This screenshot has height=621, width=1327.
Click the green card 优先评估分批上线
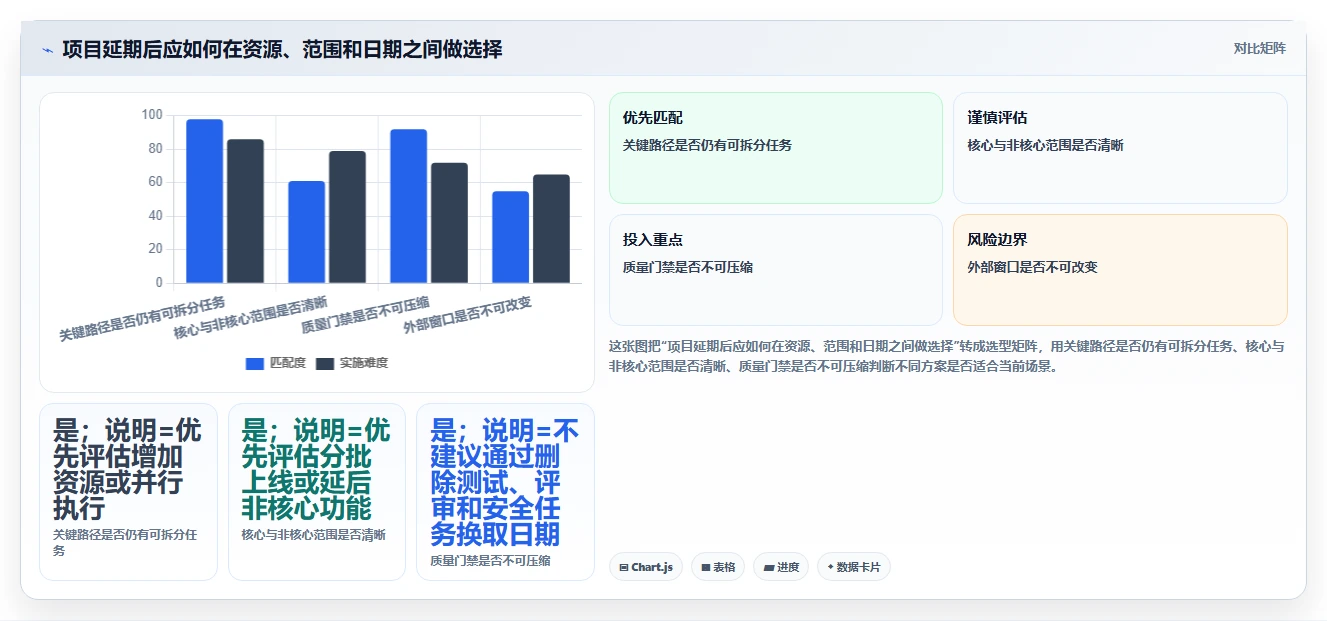[x=316, y=491]
